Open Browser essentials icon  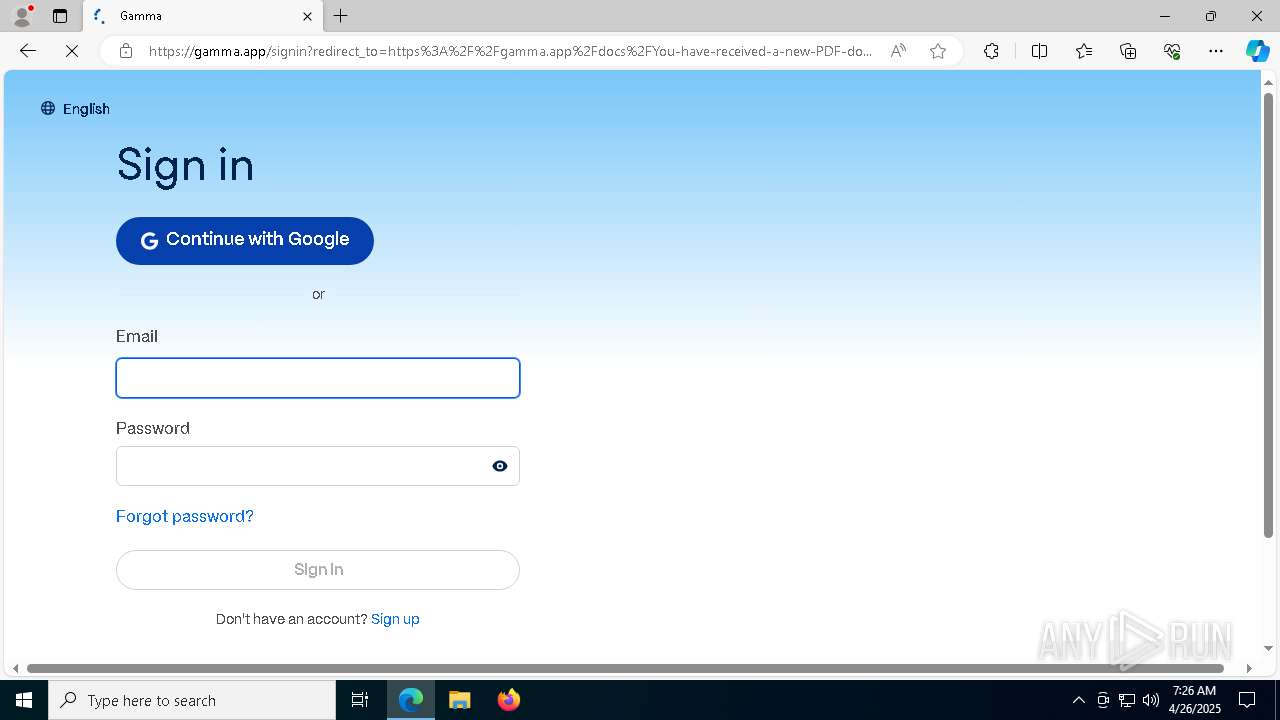coord(1172,51)
